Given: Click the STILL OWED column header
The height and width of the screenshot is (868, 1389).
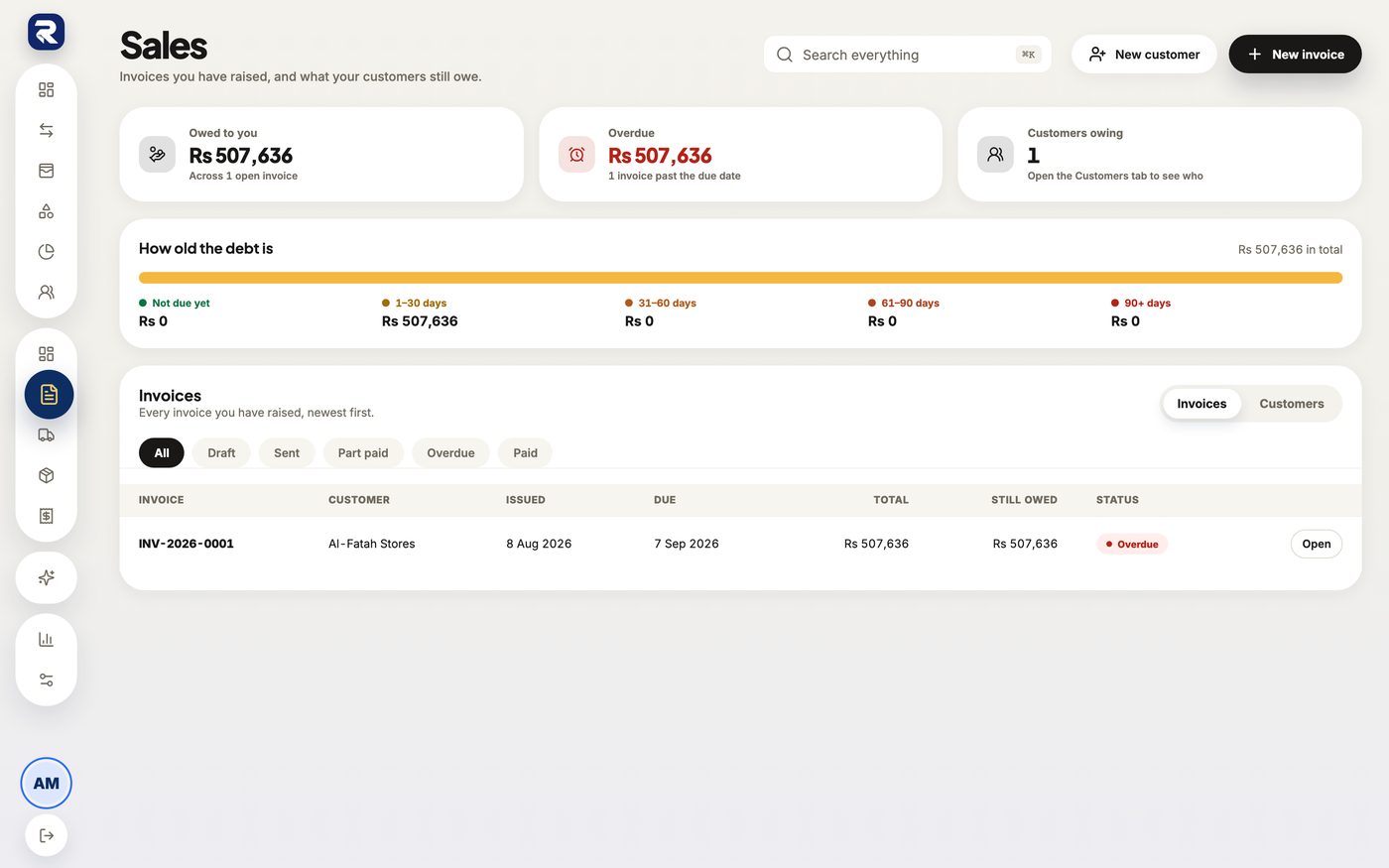Looking at the screenshot, I should pyautogui.click(x=1024, y=500).
